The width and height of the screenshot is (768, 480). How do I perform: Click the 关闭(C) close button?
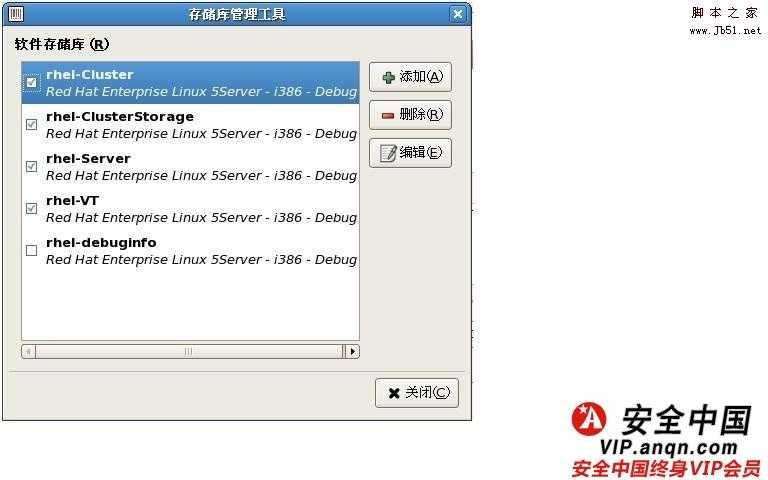pyautogui.click(x=417, y=393)
